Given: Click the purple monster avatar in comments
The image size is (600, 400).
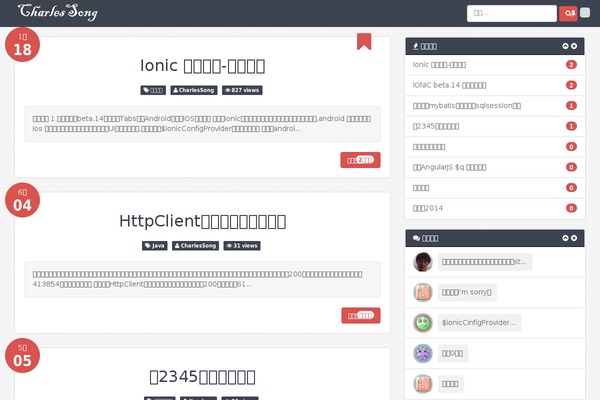Looking at the screenshot, I should tap(423, 353).
